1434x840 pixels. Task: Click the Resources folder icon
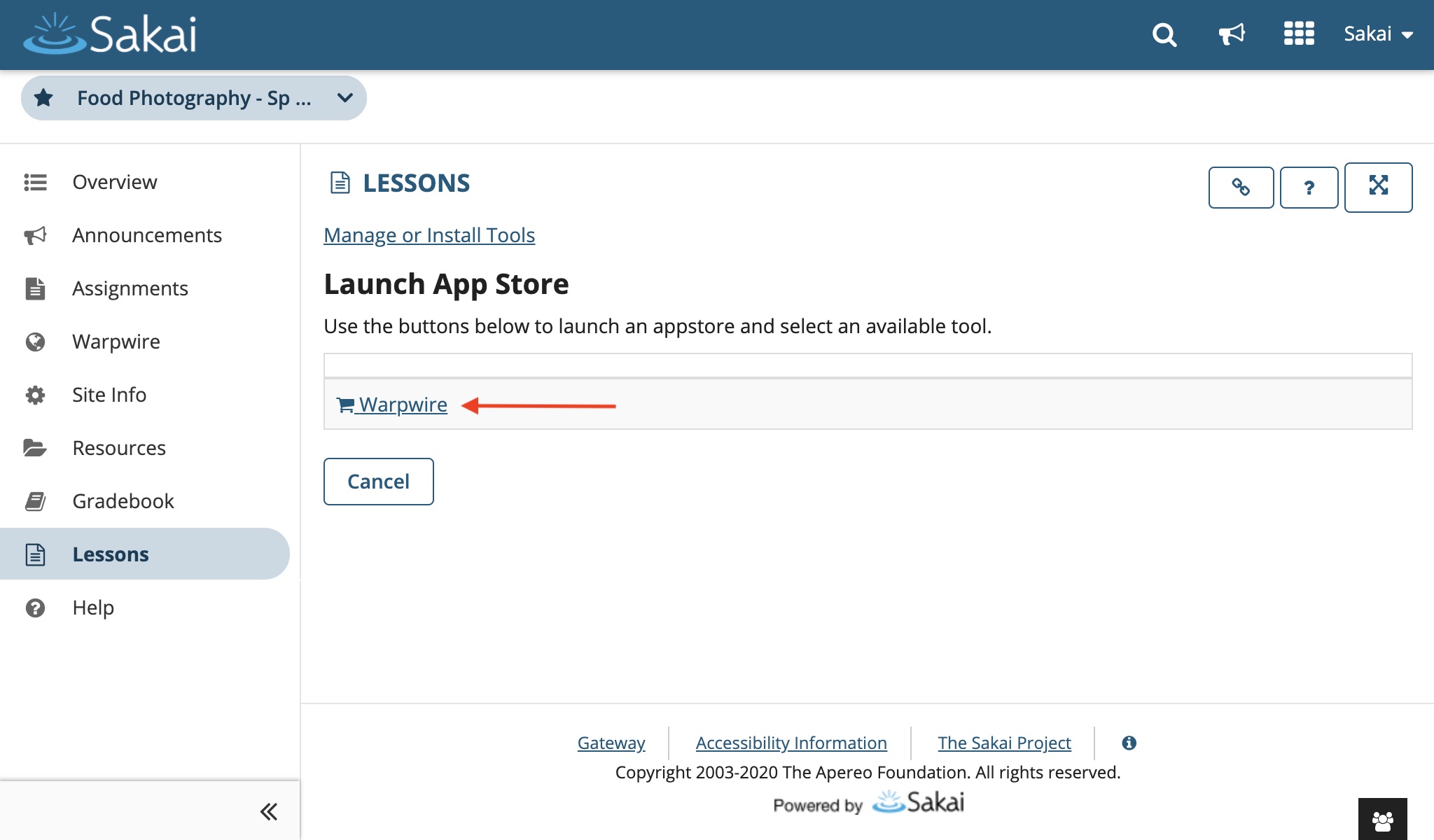(35, 448)
